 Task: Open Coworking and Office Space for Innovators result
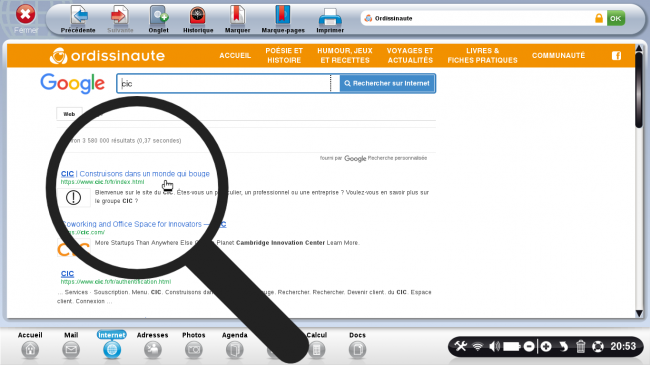coord(143,224)
